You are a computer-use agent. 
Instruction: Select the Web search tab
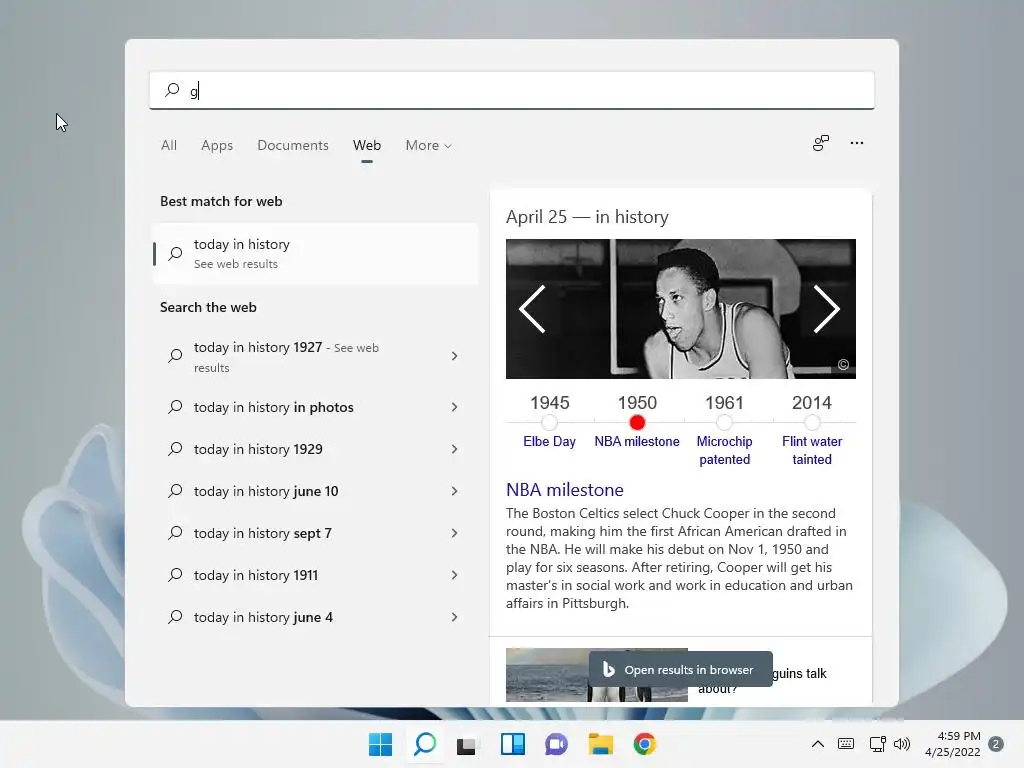coord(367,146)
